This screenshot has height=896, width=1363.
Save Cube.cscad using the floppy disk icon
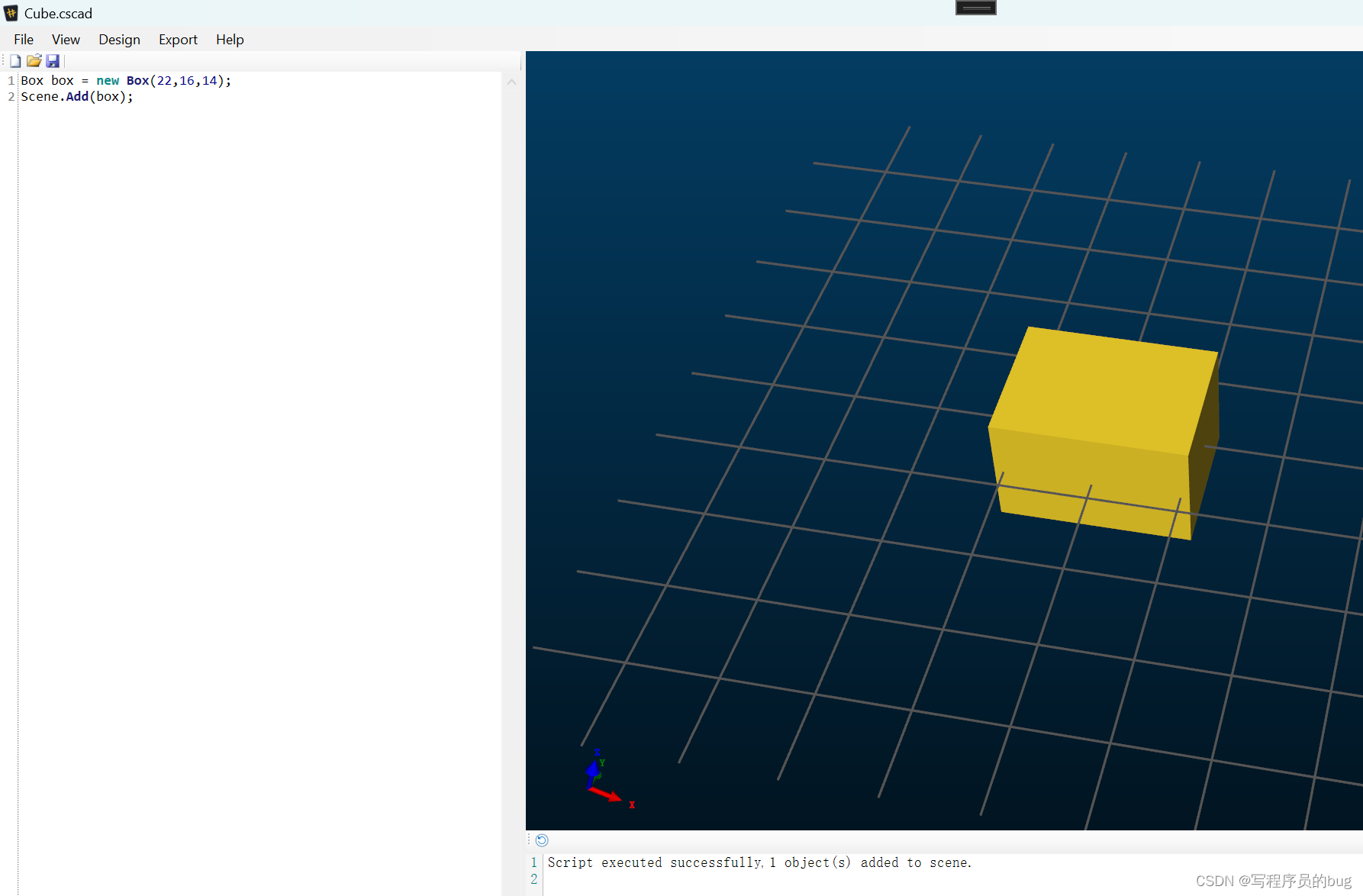point(53,61)
